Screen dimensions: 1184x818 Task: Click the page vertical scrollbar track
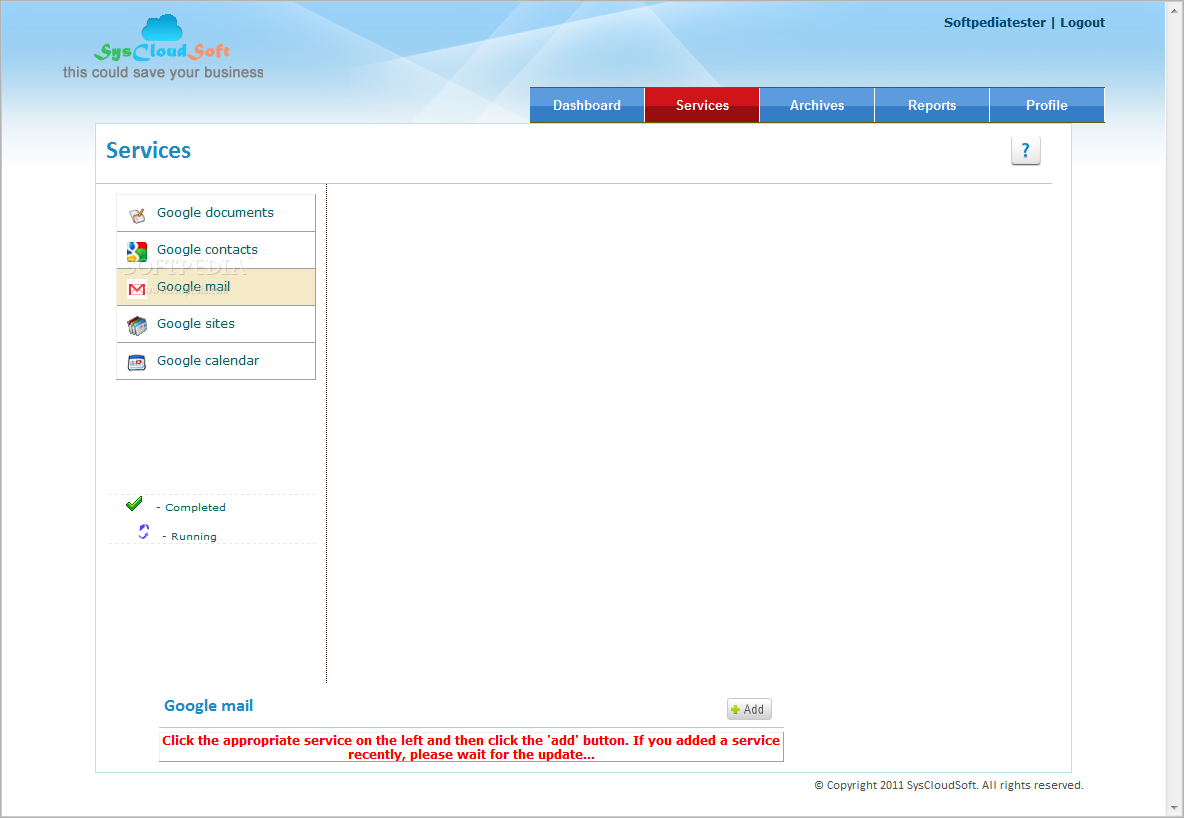(x=1174, y=408)
